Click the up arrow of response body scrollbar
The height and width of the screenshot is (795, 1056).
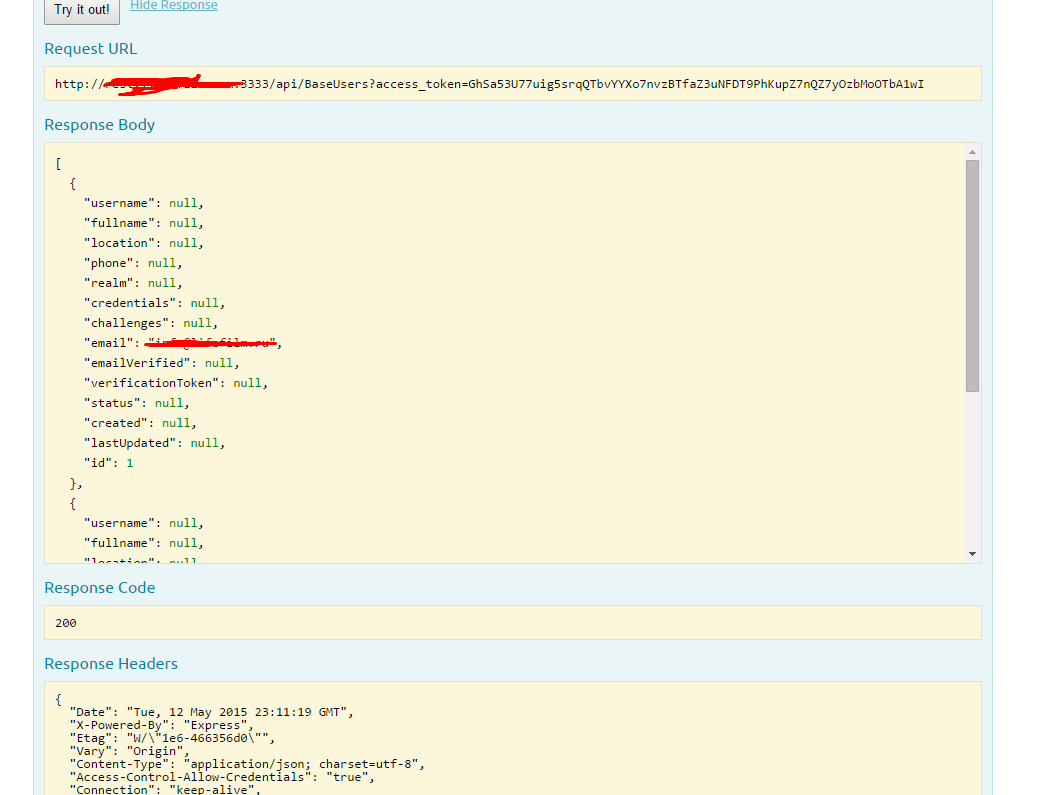pyautogui.click(x=972, y=152)
